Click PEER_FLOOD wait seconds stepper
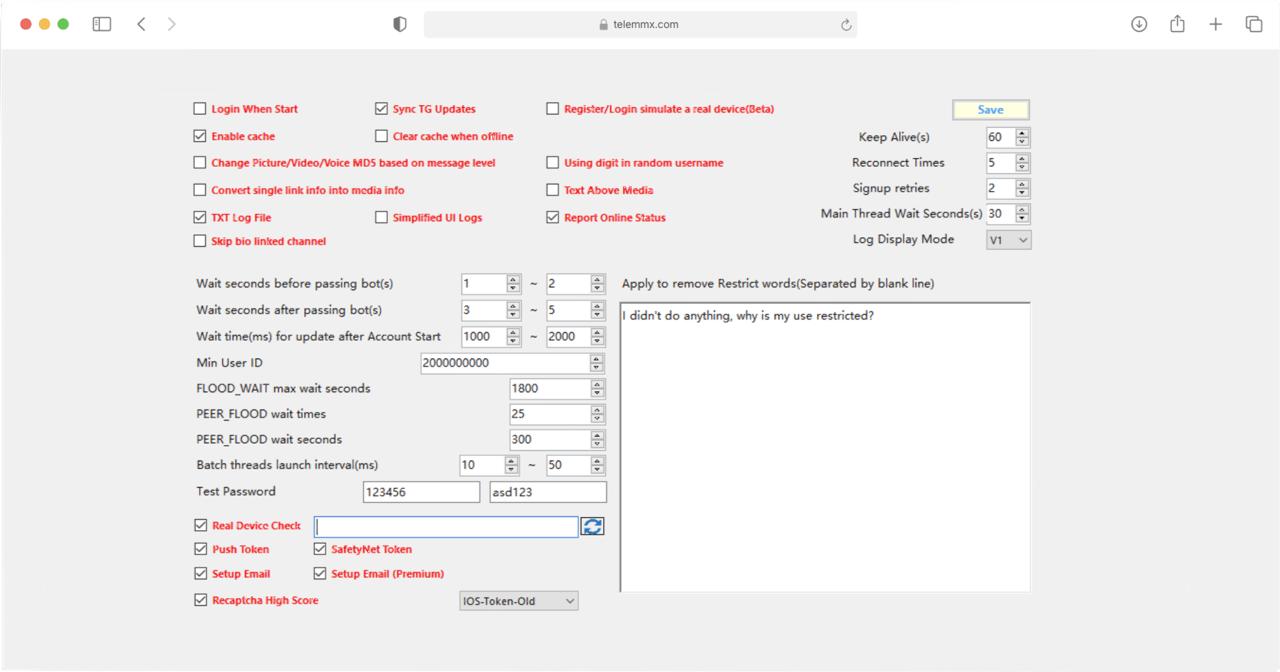 click(597, 440)
